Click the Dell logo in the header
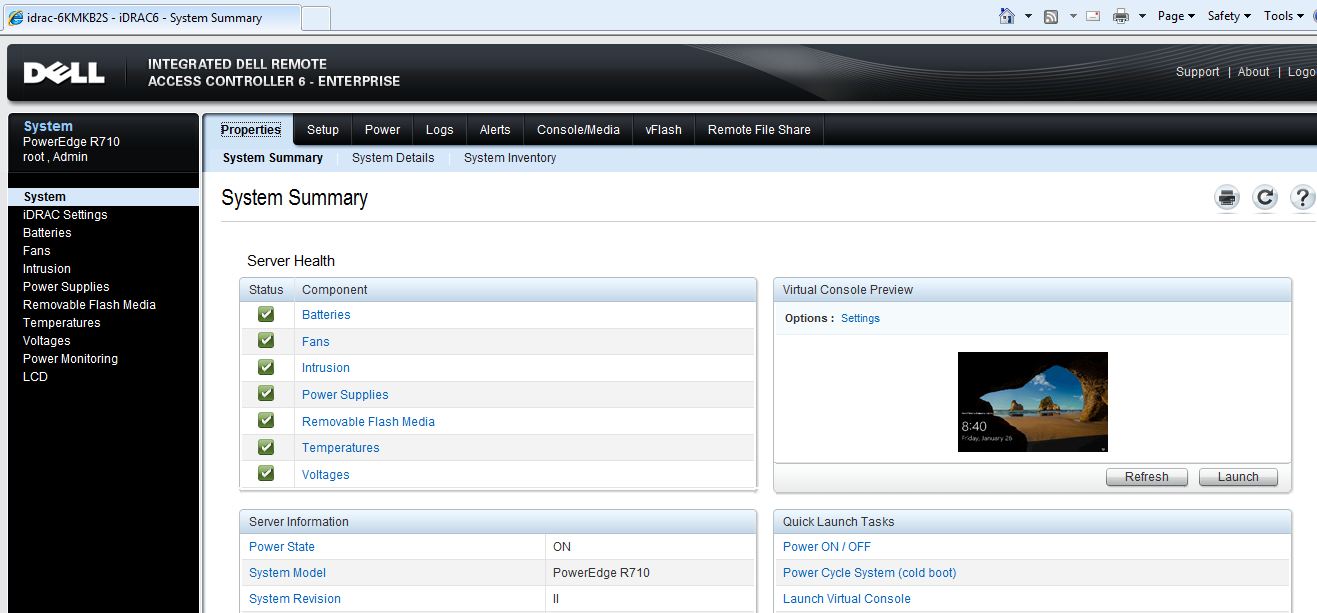The height and width of the screenshot is (613, 1317). coord(63,72)
